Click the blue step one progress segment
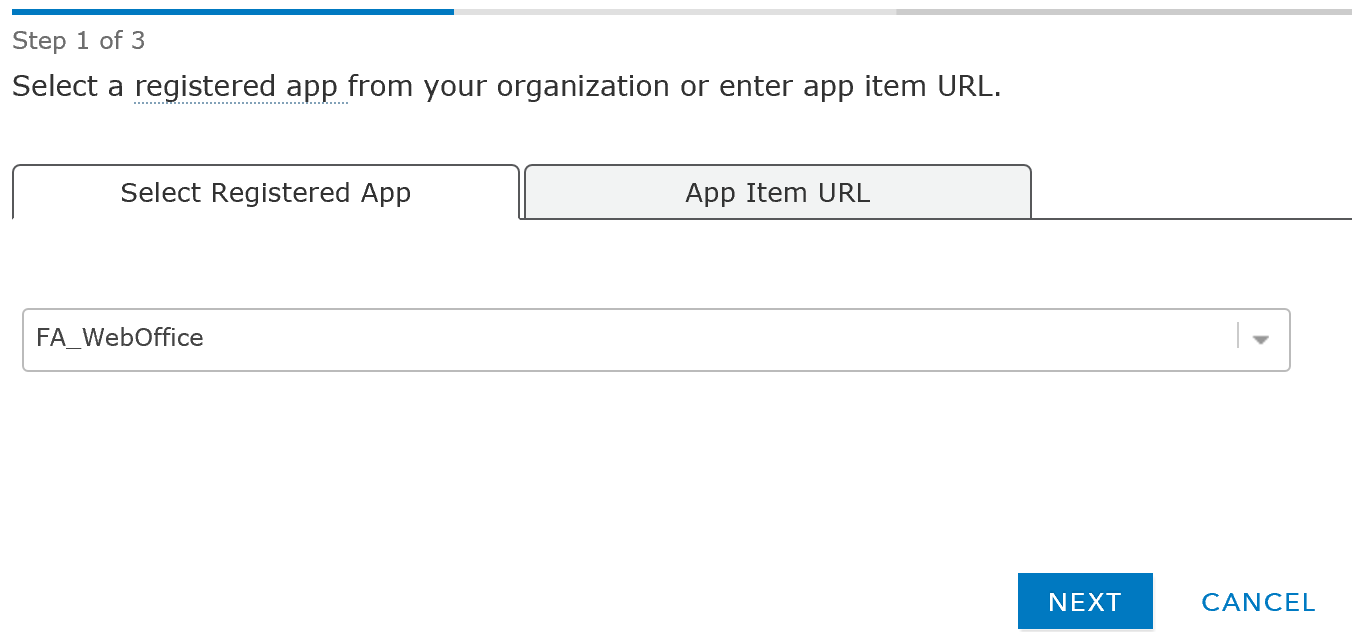Screen dimensions: 1353x632 pos(225,10)
